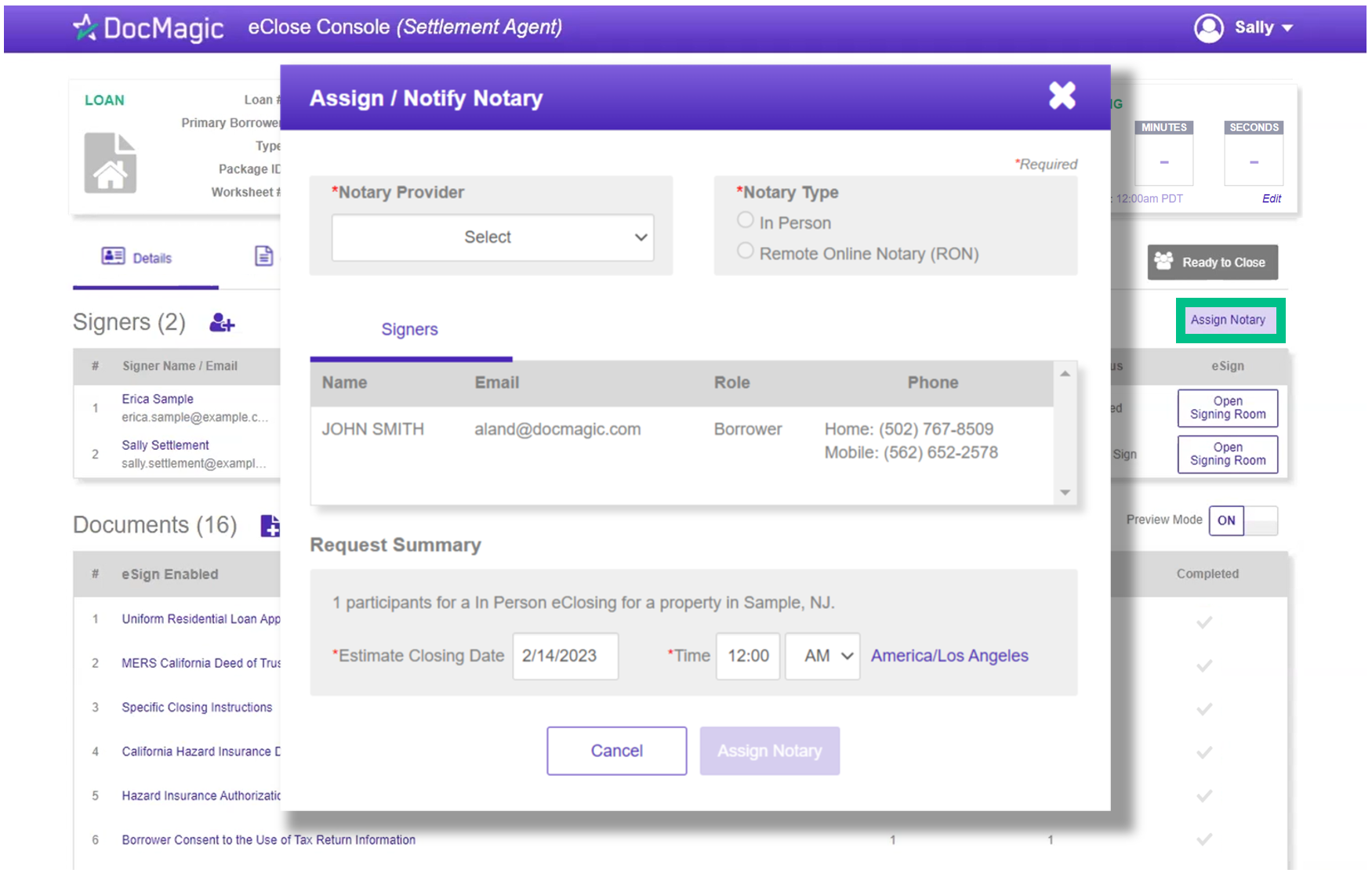Open the AM/PM time dropdown
Screen dimensions: 1372x873
coord(822,656)
